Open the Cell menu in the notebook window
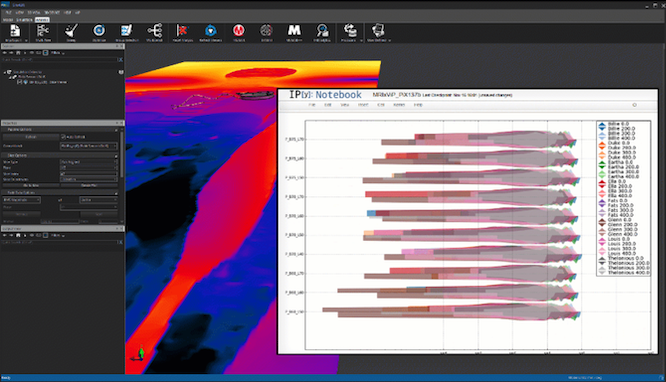666x382 pixels. (381, 105)
